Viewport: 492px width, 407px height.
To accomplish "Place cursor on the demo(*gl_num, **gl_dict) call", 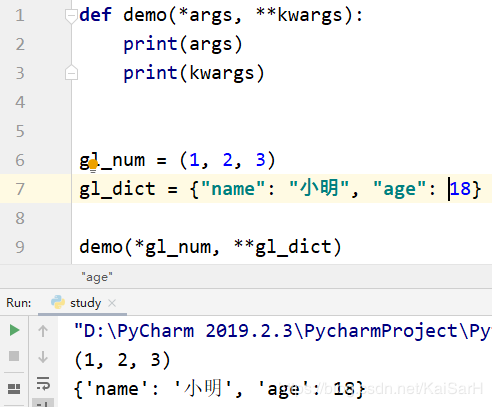I will [210, 247].
